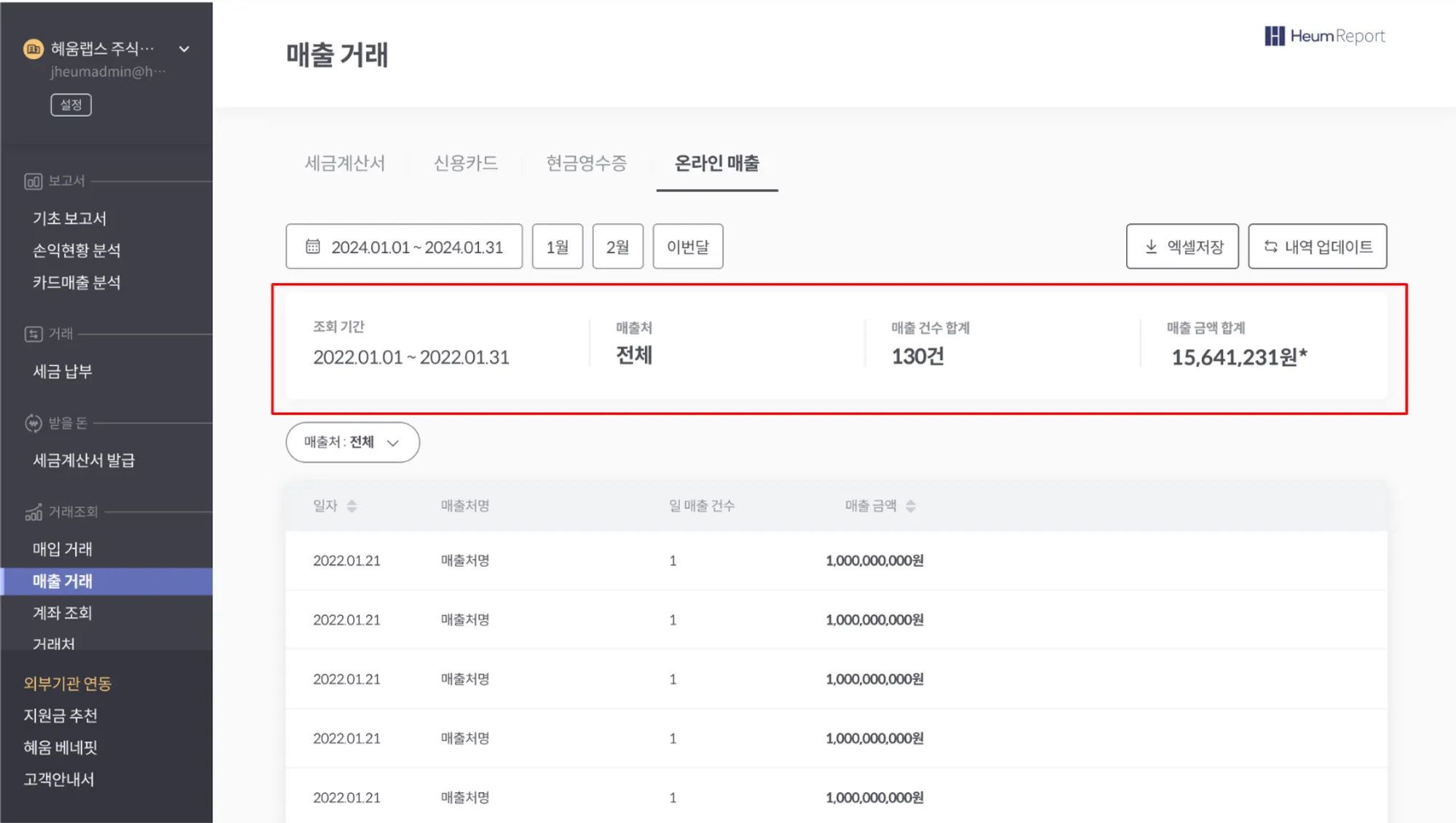This screenshot has width=1456, height=823.
Task: Select the 현금영수증 tab
Action: 586,163
